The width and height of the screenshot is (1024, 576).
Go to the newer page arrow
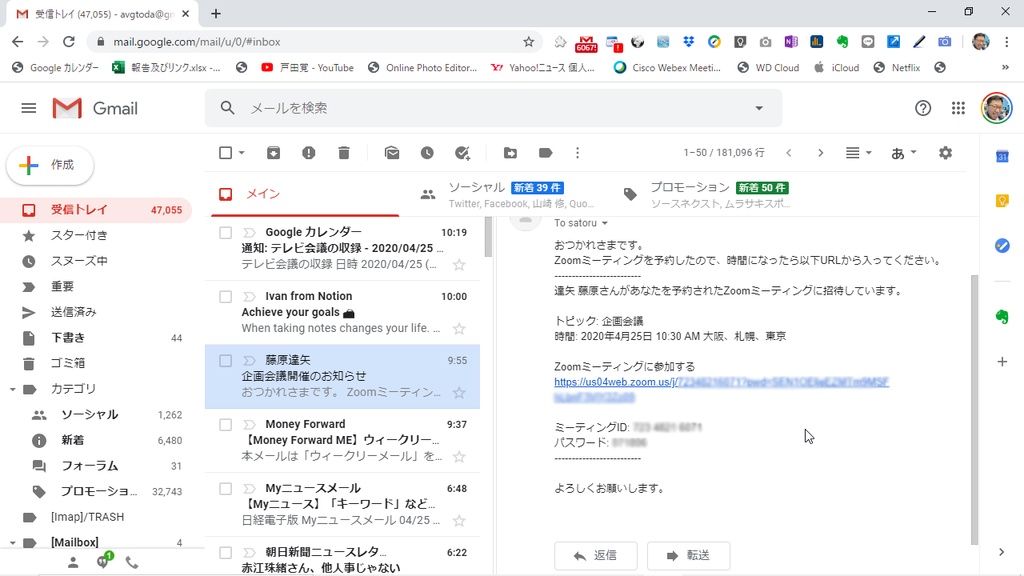click(x=789, y=153)
